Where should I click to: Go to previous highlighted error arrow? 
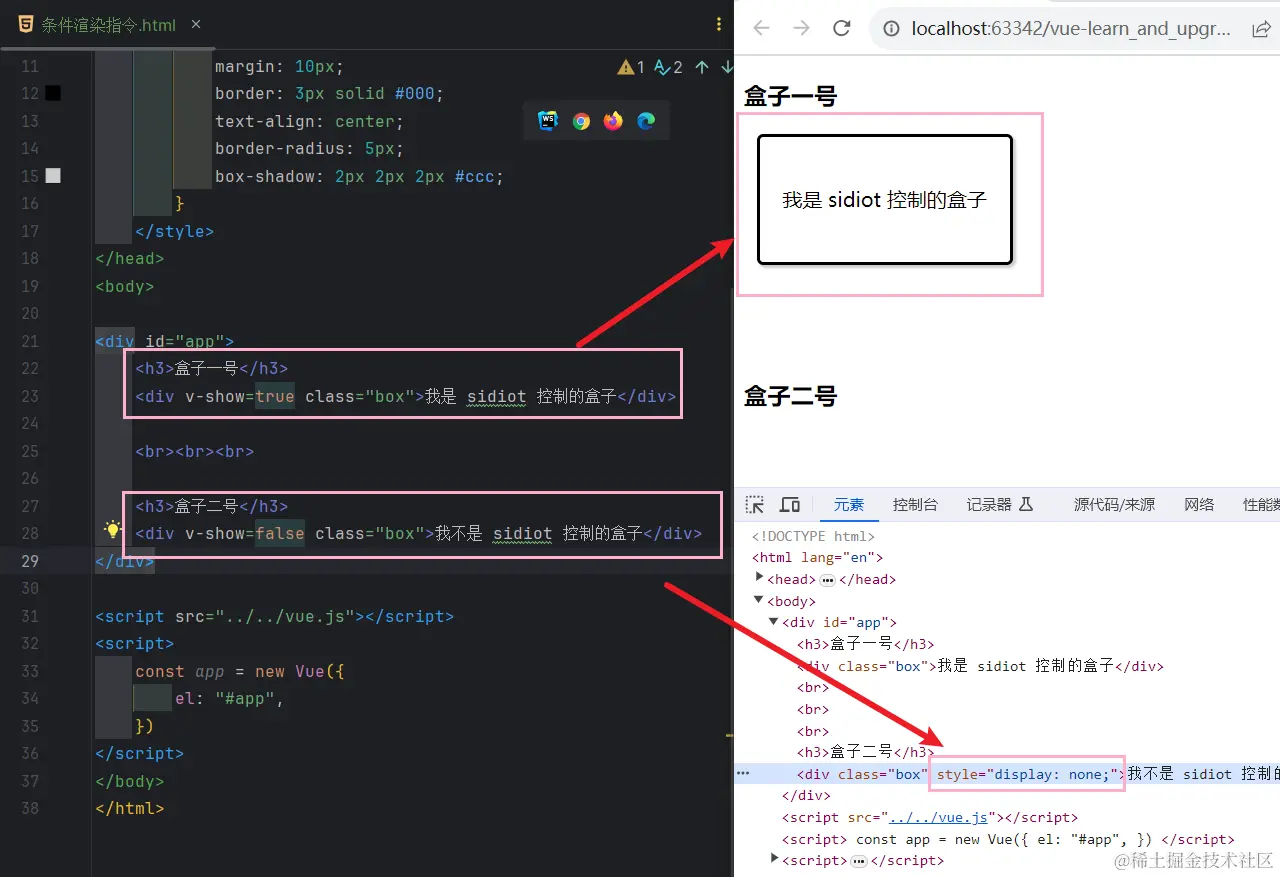coord(702,67)
